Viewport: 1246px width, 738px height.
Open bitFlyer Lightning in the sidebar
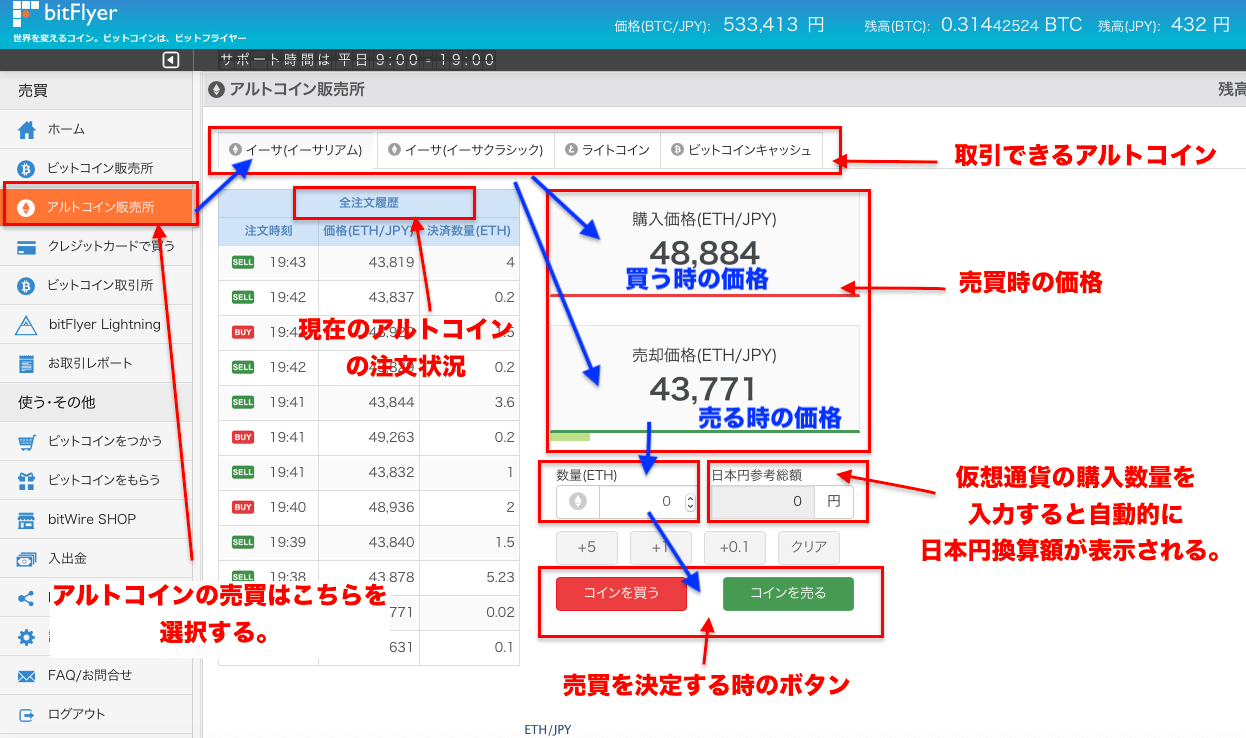pos(95,325)
